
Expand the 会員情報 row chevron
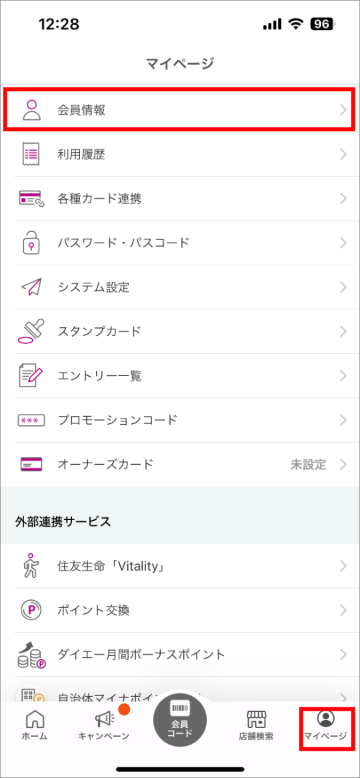click(x=343, y=110)
